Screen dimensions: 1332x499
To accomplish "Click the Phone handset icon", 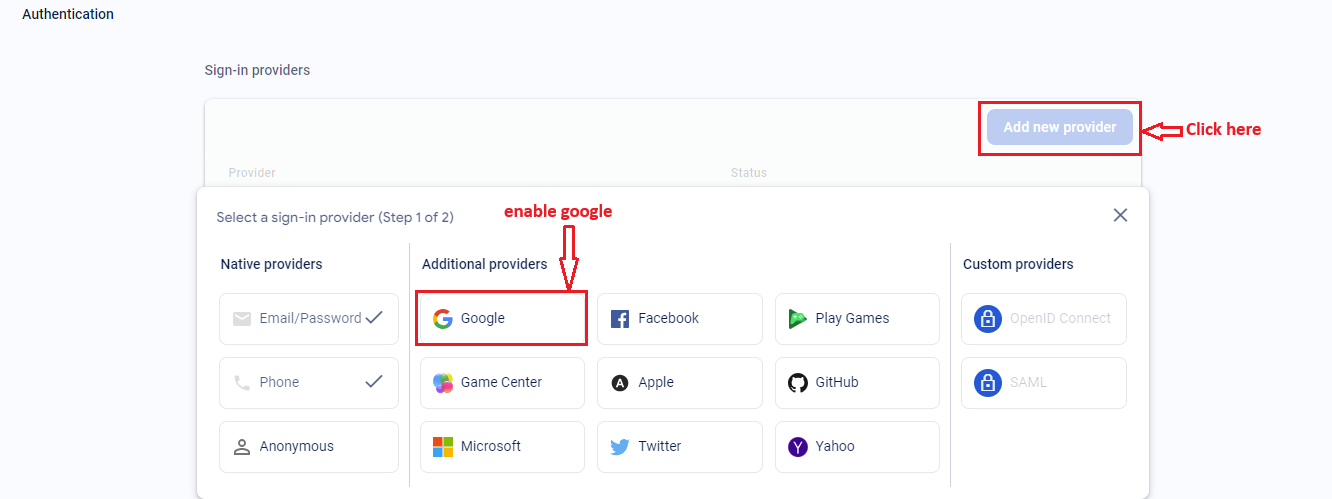I will [242, 382].
